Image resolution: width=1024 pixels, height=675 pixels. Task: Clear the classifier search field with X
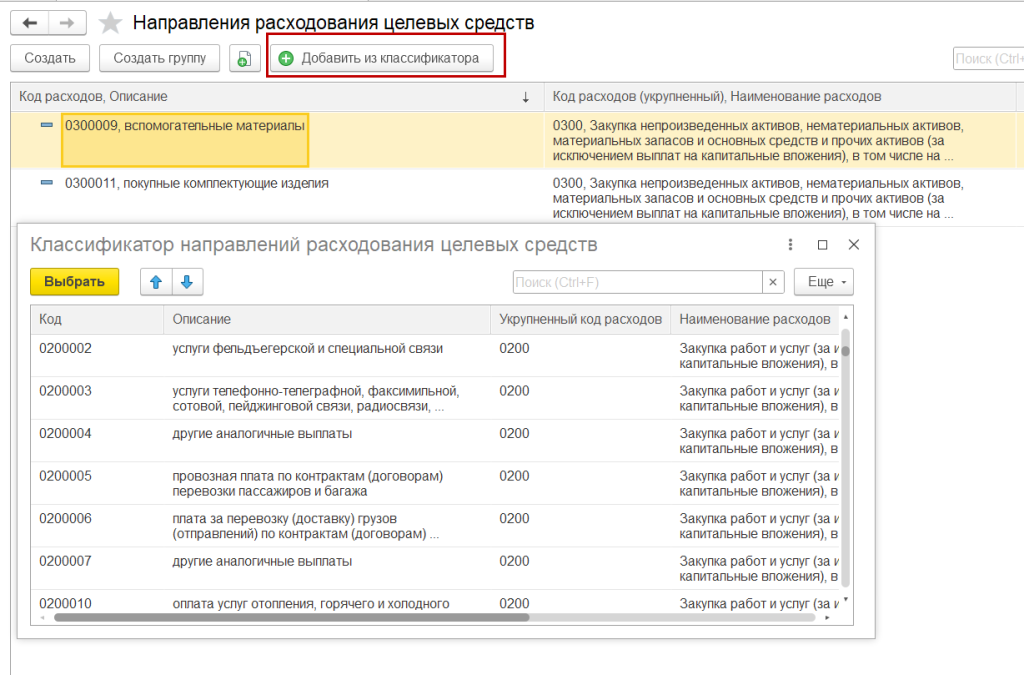pyautogui.click(x=773, y=282)
